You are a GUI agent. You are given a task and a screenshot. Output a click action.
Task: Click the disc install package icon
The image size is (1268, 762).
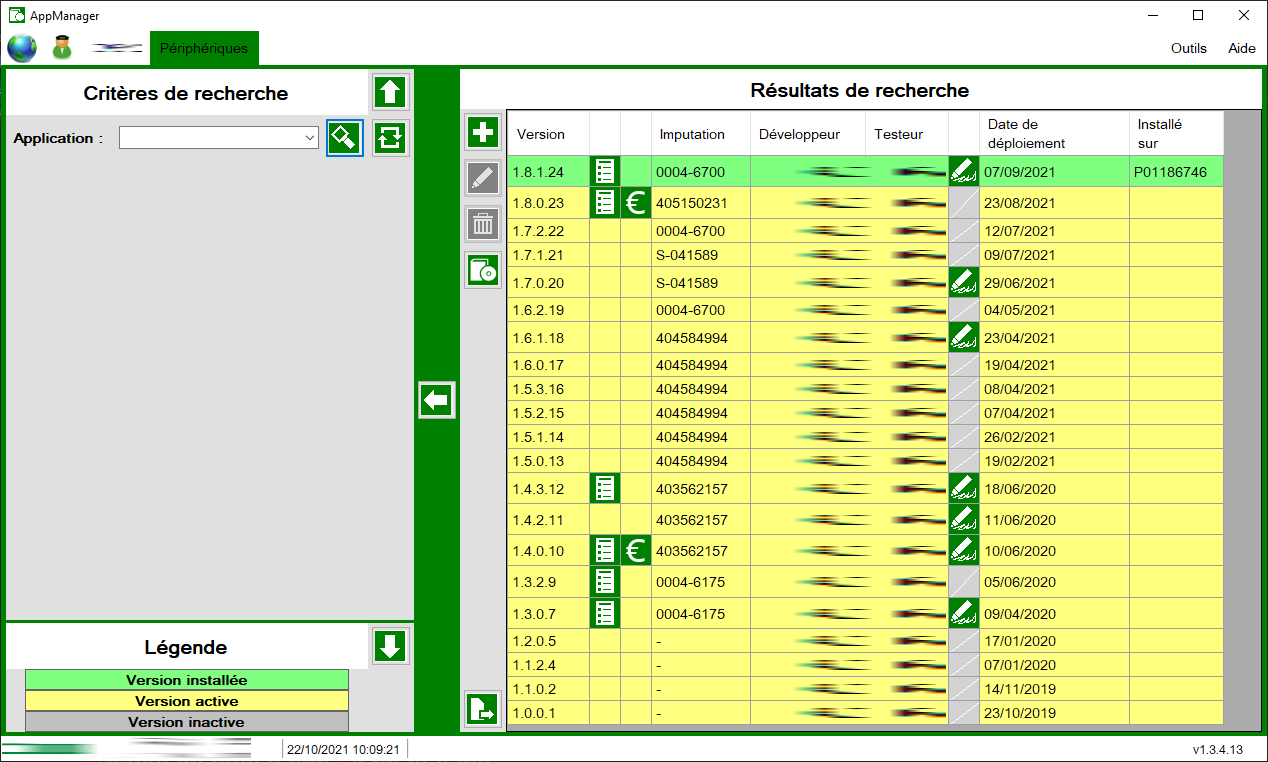[483, 271]
